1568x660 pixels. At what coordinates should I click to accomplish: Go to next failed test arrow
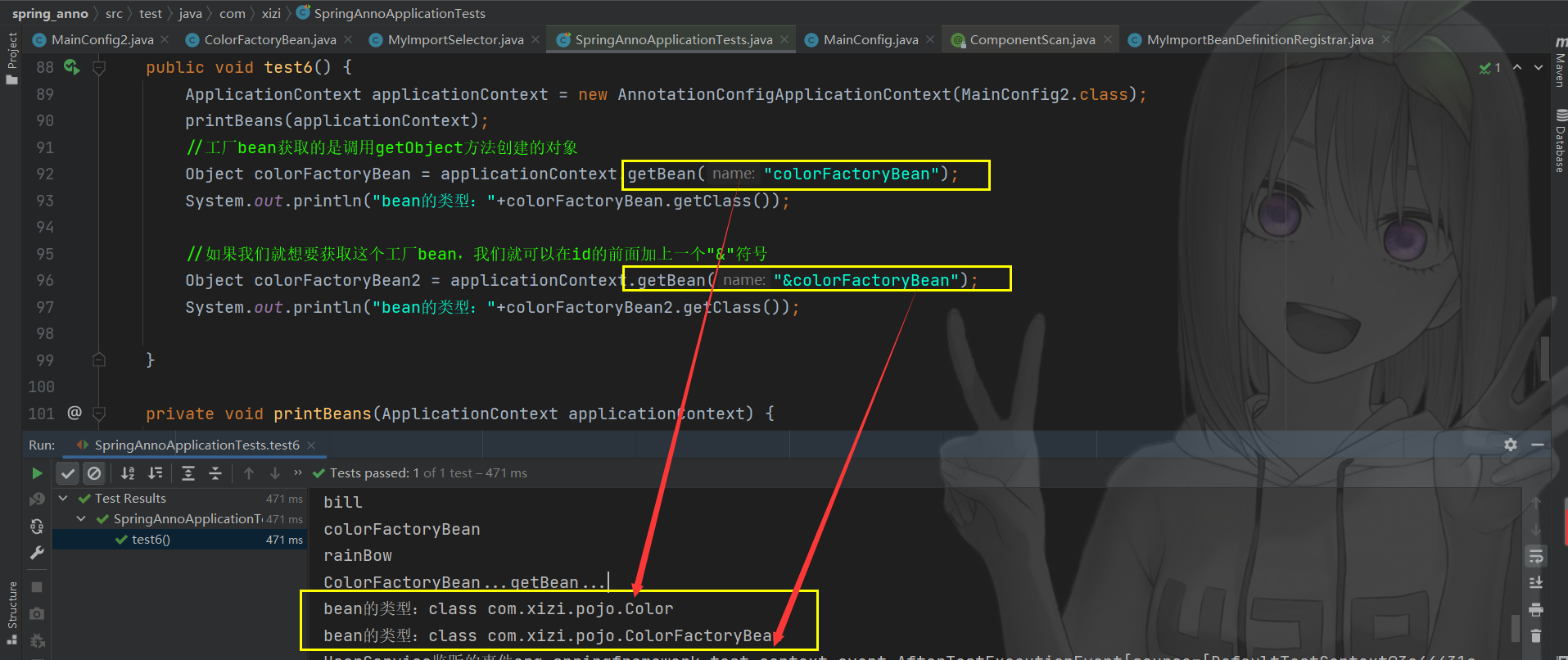click(275, 473)
